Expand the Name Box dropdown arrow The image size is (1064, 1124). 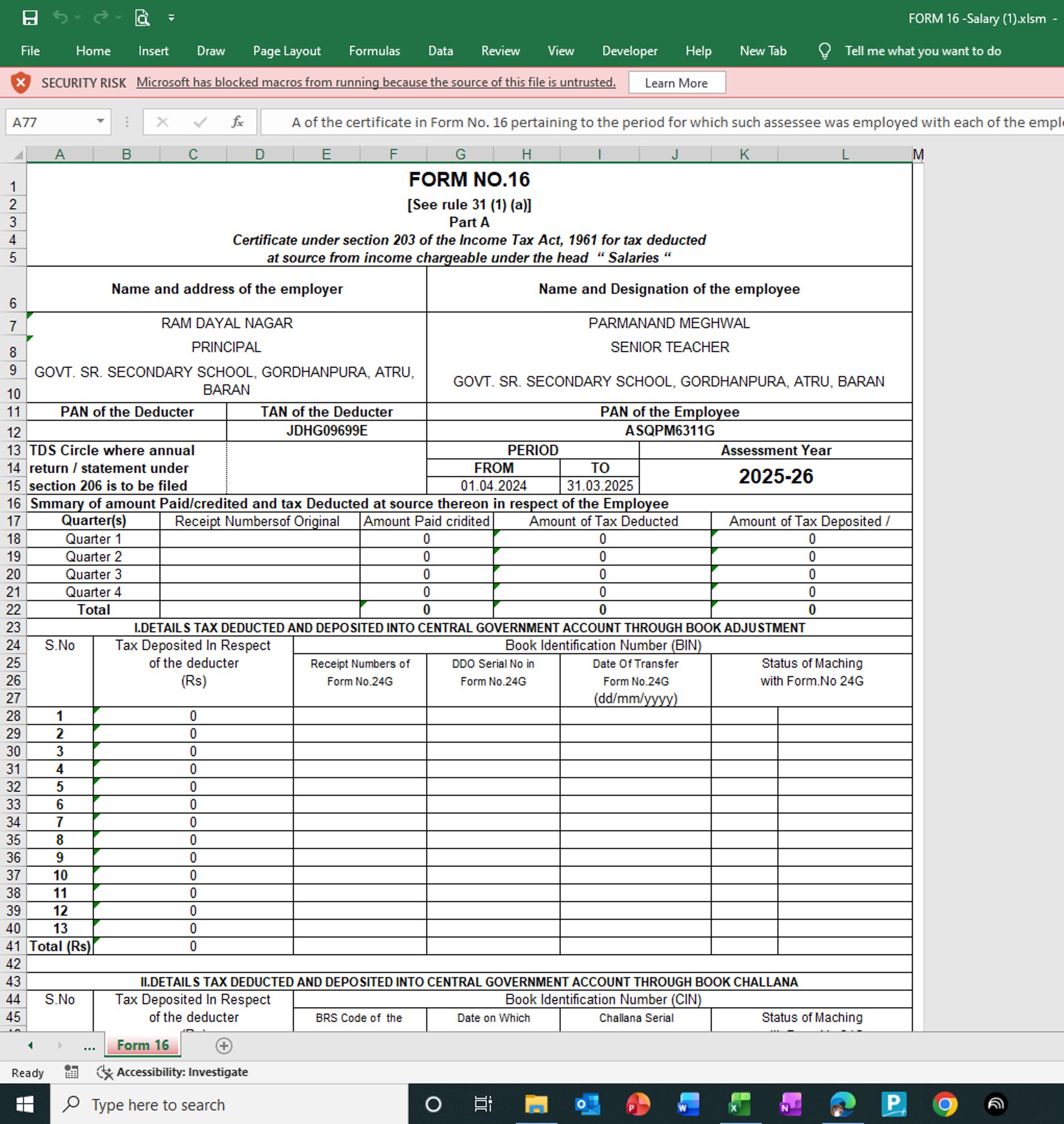pyautogui.click(x=100, y=121)
